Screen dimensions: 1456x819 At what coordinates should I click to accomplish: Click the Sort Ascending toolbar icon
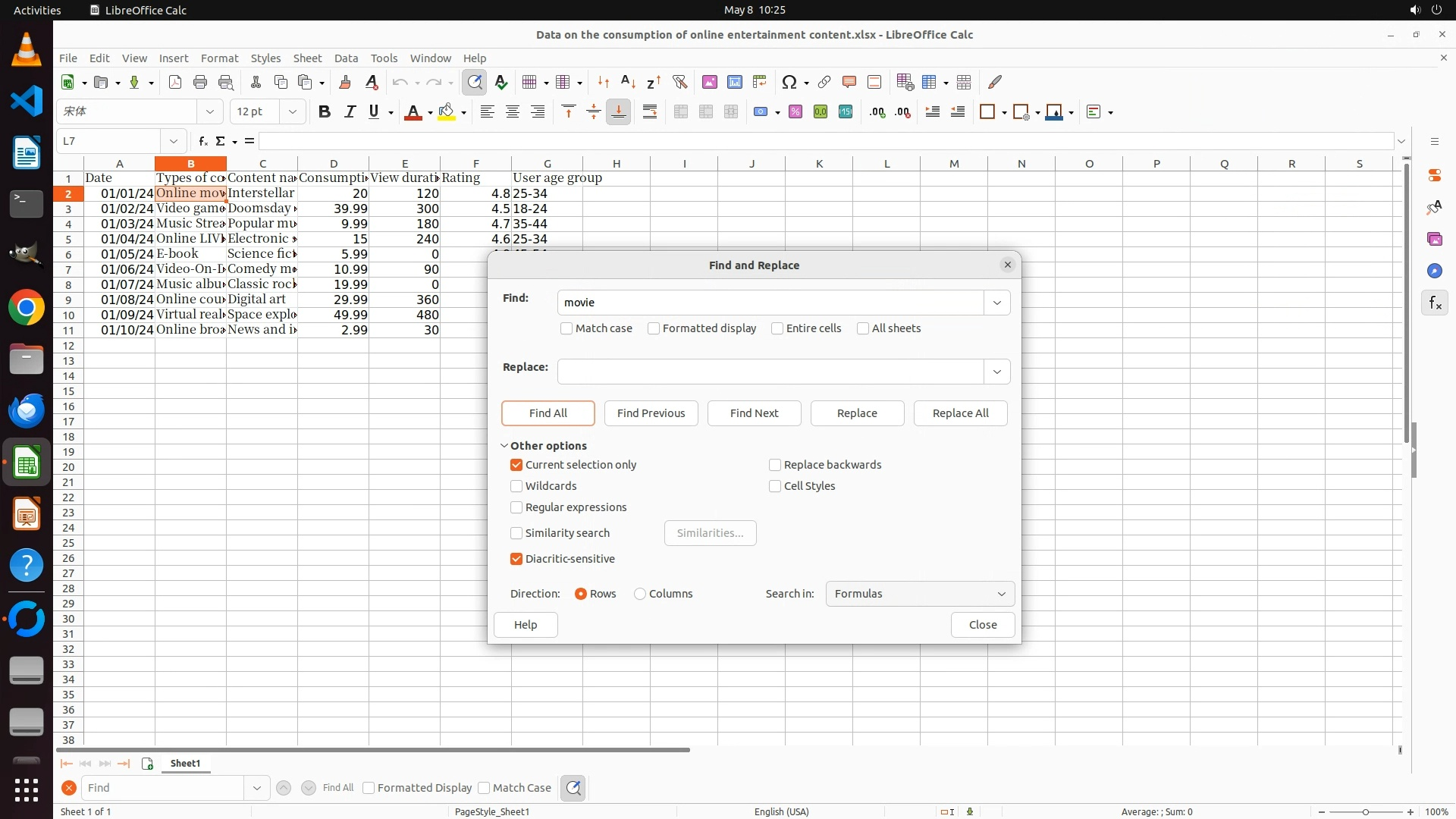pos(628,82)
